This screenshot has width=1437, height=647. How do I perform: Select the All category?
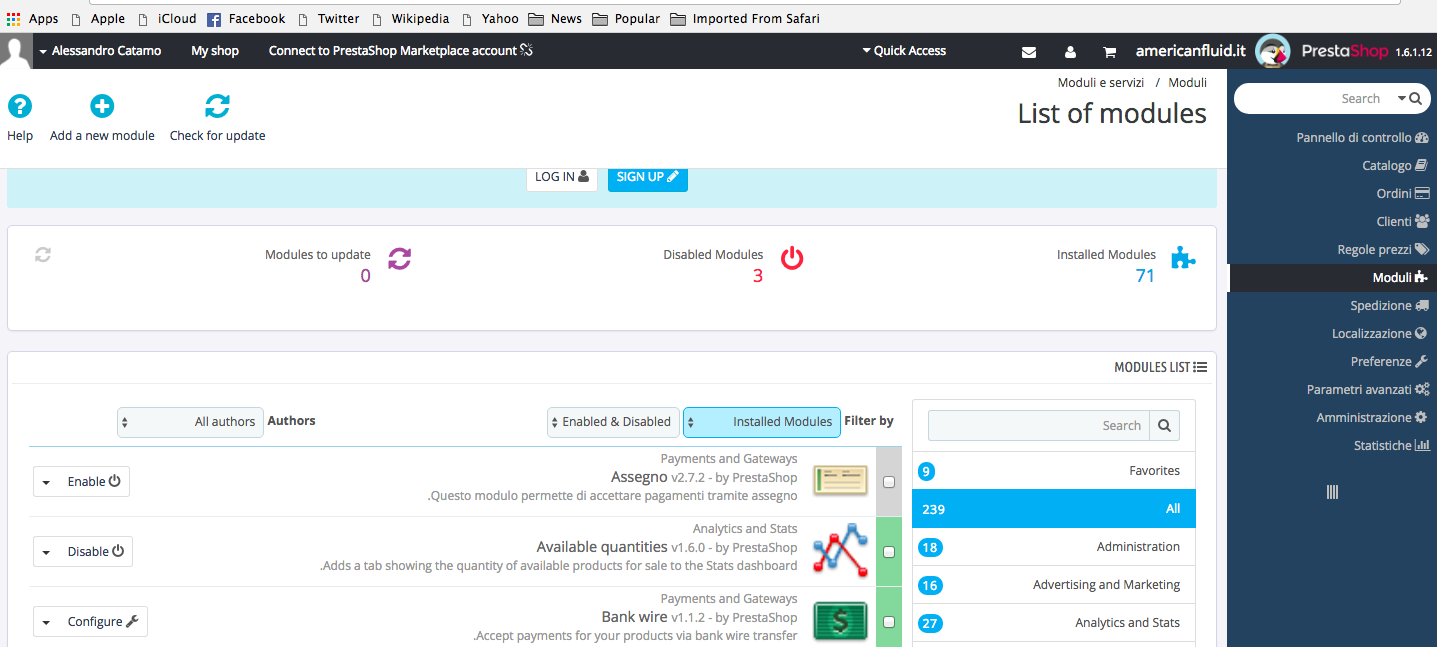click(x=1054, y=509)
